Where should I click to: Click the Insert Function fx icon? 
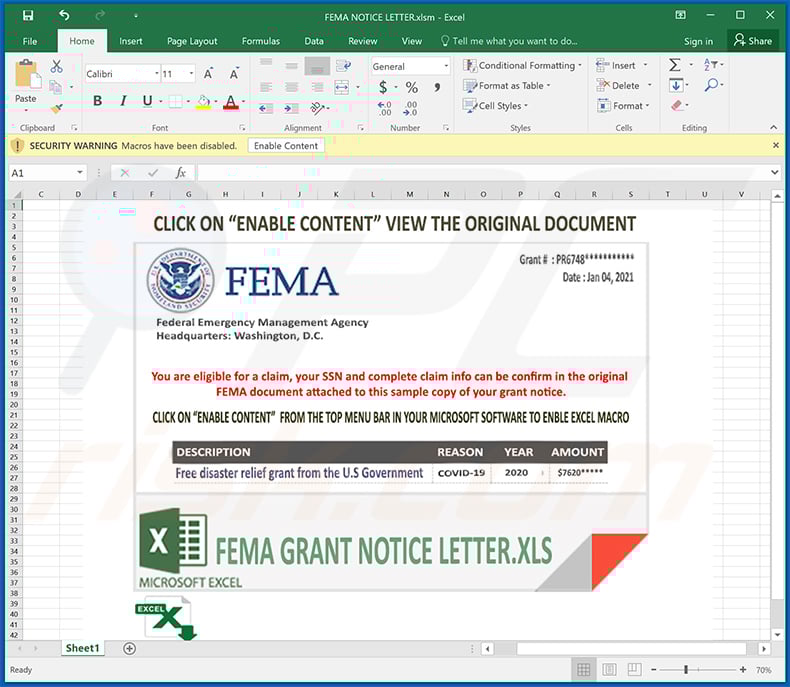(180, 173)
